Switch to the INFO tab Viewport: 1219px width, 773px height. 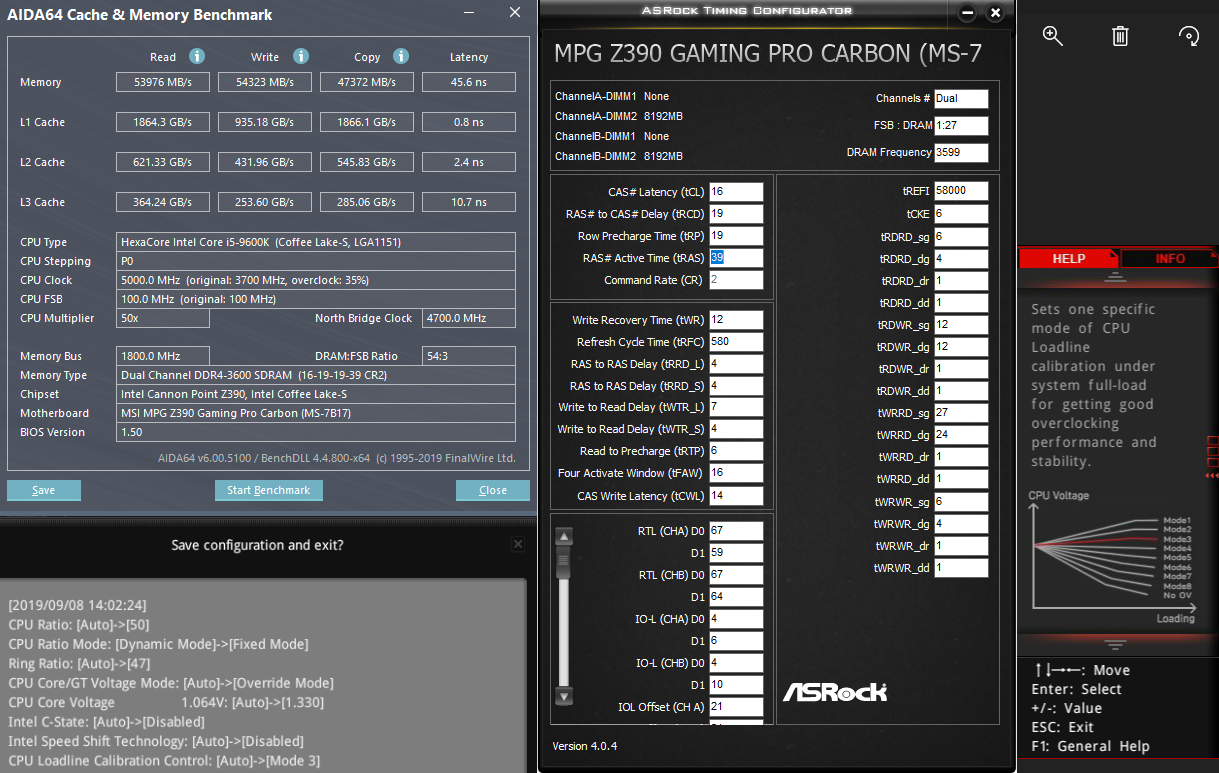point(1170,259)
